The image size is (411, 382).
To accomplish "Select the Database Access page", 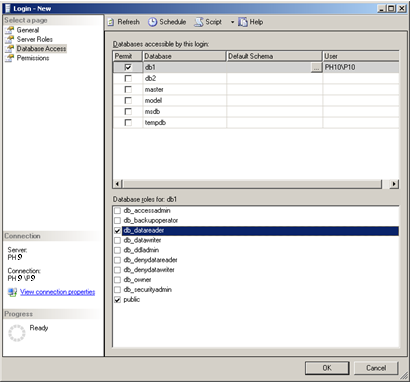I will coord(41,49).
